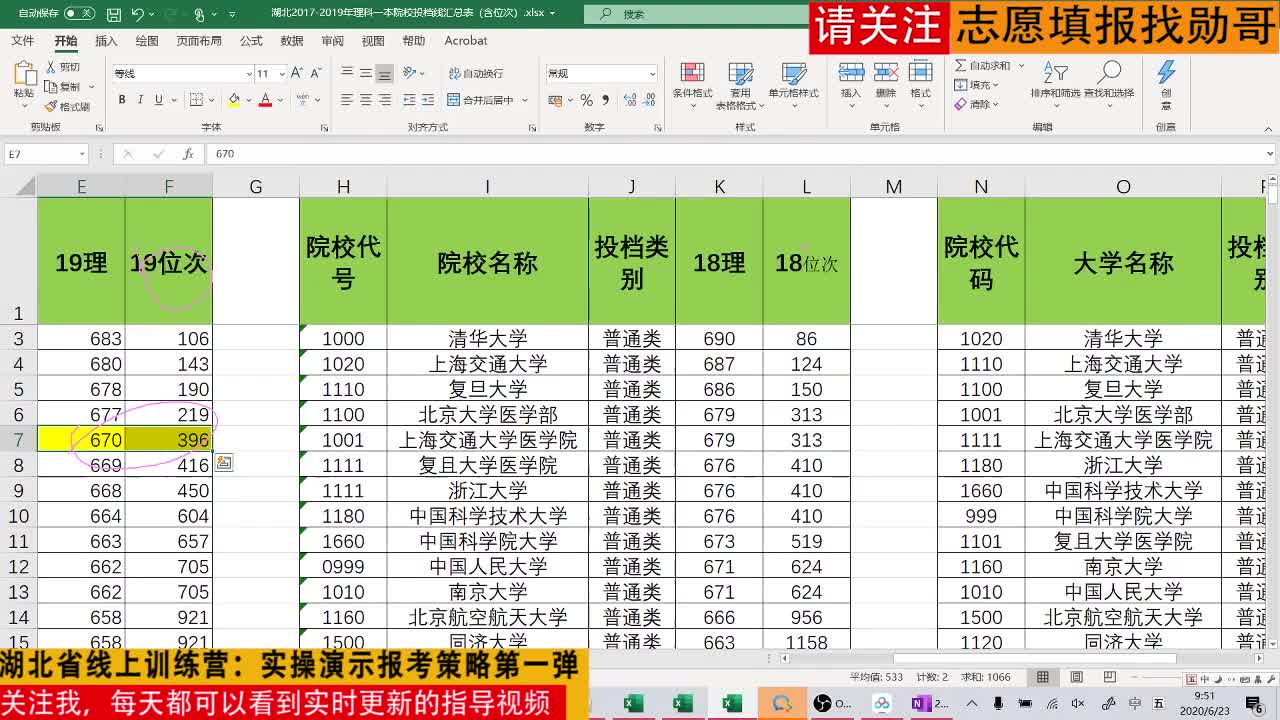The height and width of the screenshot is (720, 1280).
Task: Click the Insert Function fx icon
Action: click(x=188, y=154)
